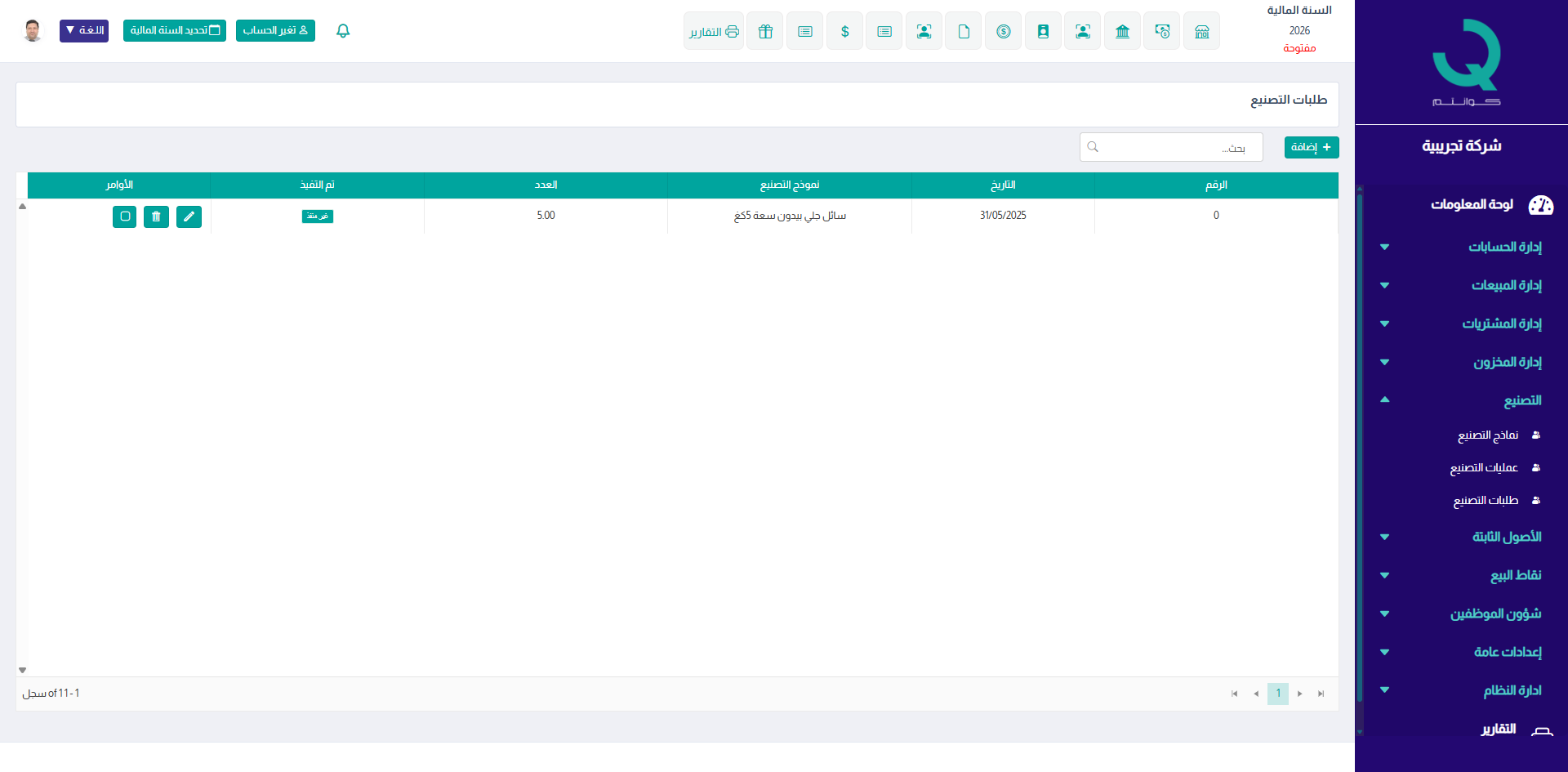Click the إضافة add button
1568x772 pixels.
click(1311, 147)
